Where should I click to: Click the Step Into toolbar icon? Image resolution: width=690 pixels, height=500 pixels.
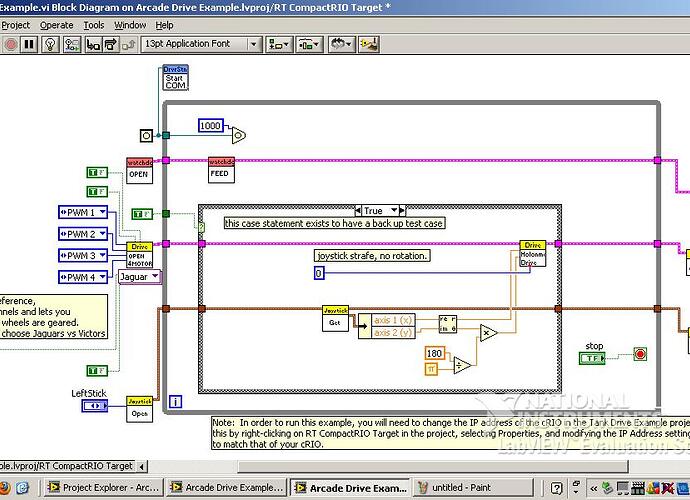(x=93, y=44)
